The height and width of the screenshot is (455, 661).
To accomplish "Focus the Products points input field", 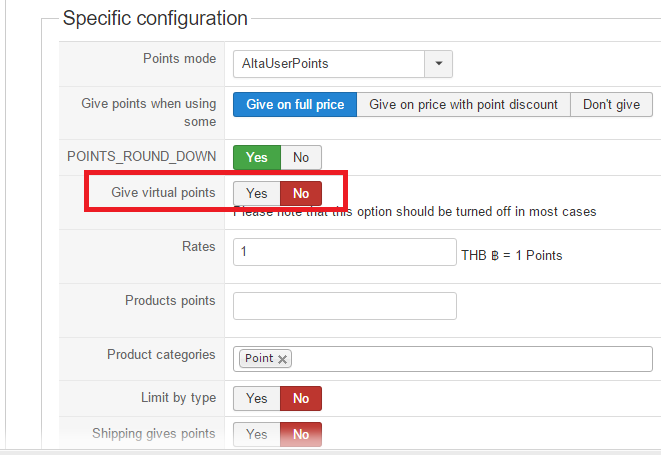I will 344,306.
